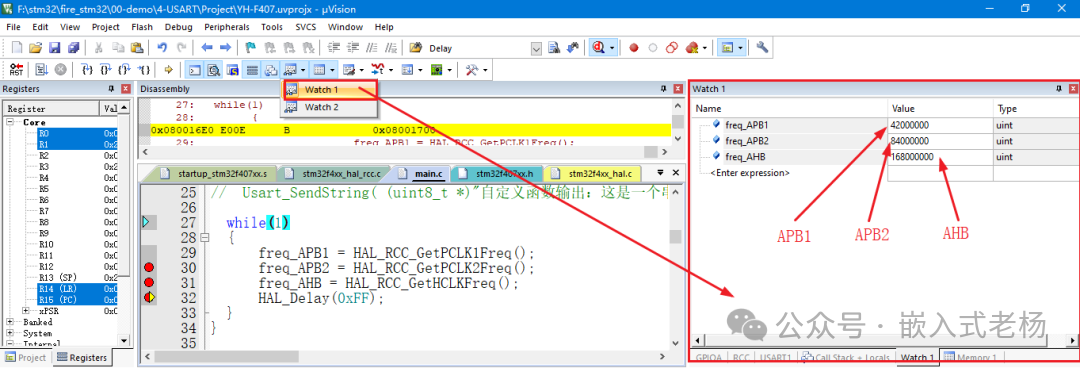Toggle the Call Stack Window icon
This screenshot has width=1080, height=368.
tap(271, 70)
